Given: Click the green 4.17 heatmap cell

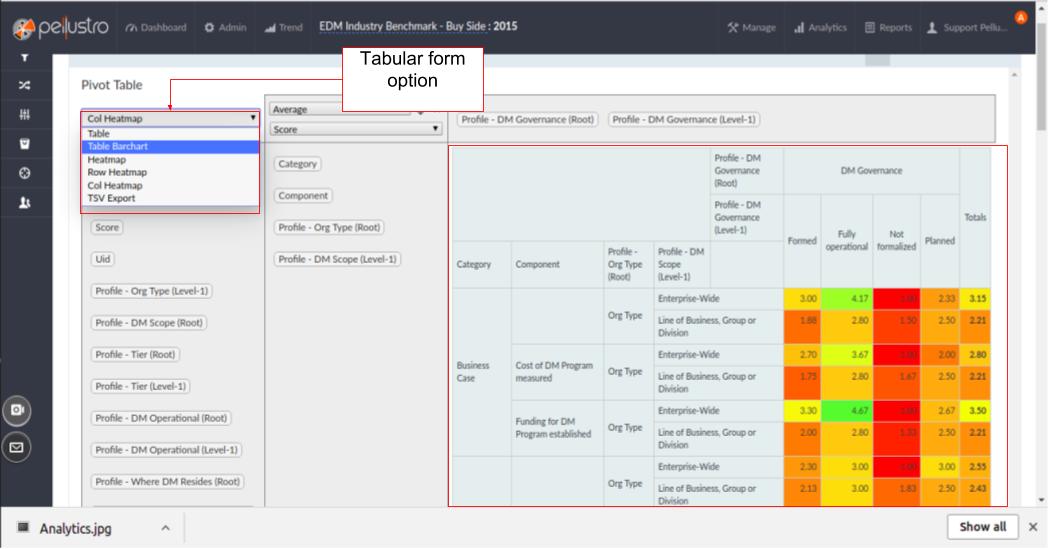Looking at the screenshot, I should [846, 298].
